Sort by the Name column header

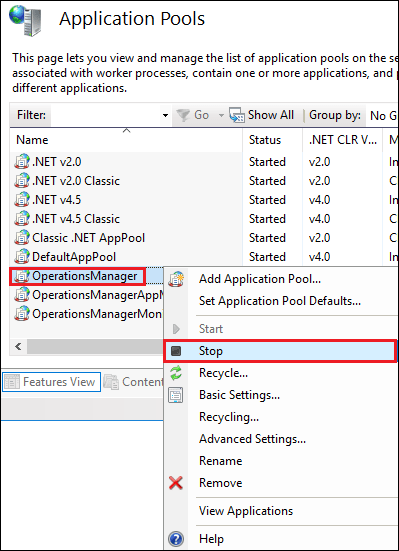126,140
